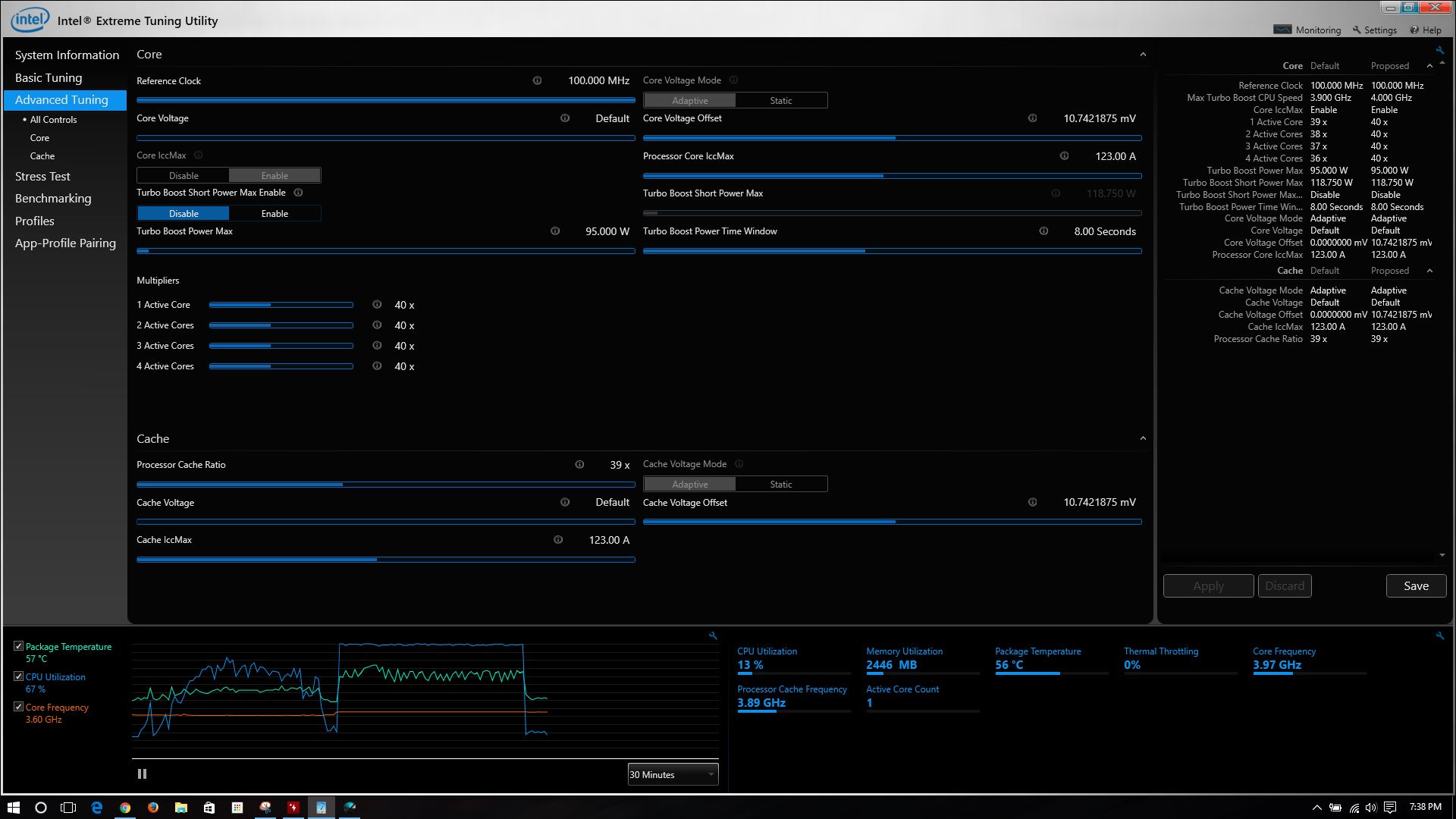
Task: Collapse the Core section
Action: [x=1143, y=55]
